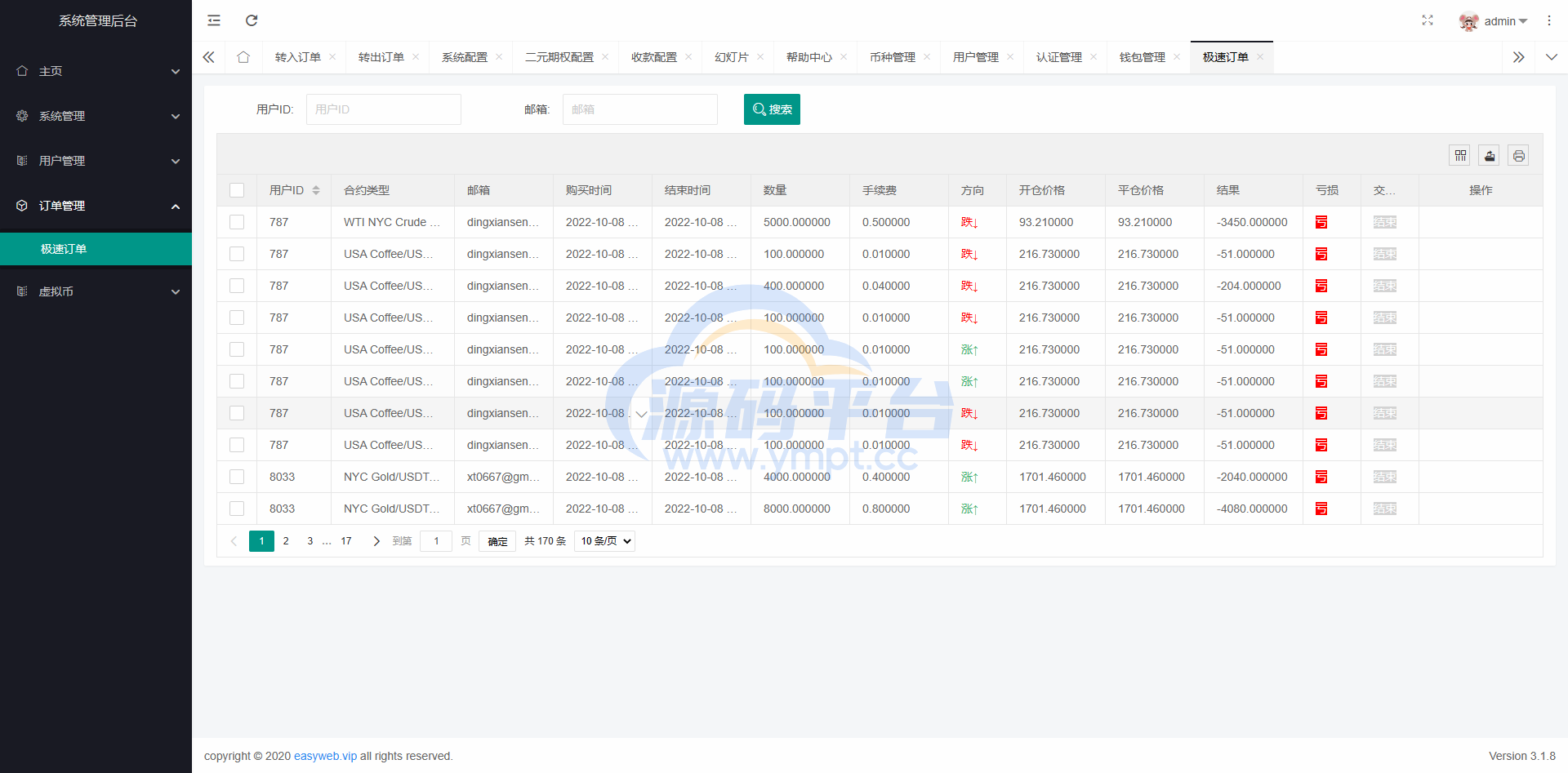Click the 系统管理 gear icon
Viewport: 1568px width, 773px height.
click(x=22, y=116)
